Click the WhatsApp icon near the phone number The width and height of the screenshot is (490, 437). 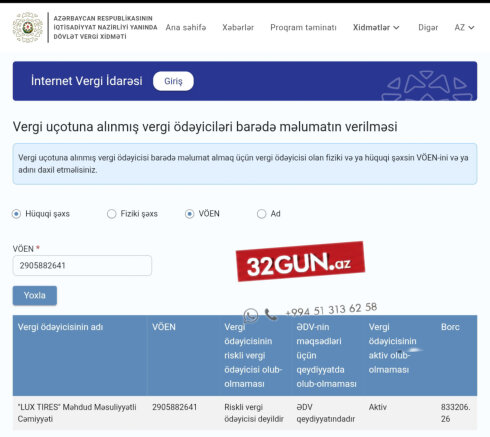coord(251,315)
